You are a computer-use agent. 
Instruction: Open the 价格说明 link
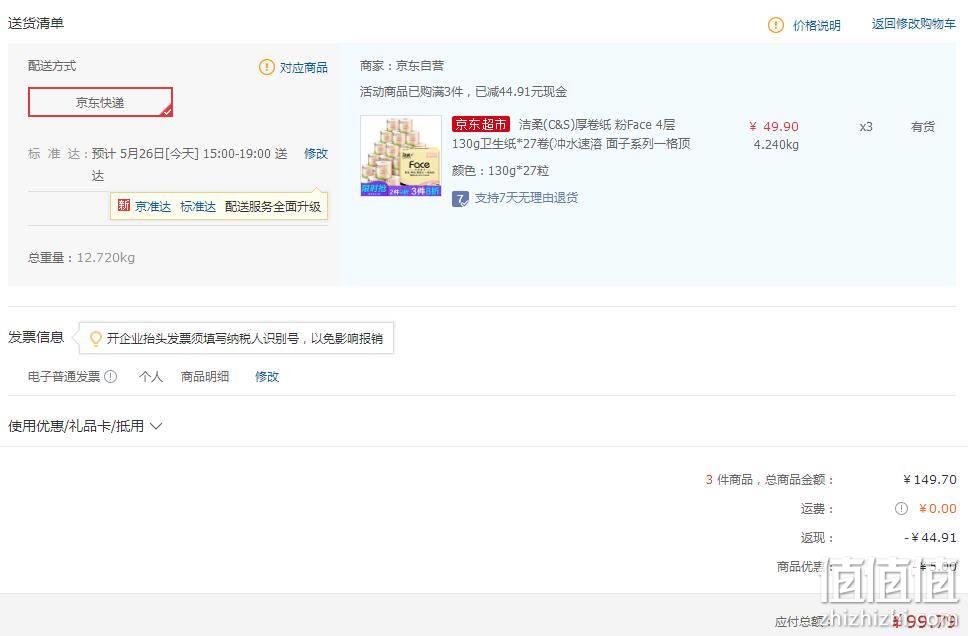coord(816,25)
